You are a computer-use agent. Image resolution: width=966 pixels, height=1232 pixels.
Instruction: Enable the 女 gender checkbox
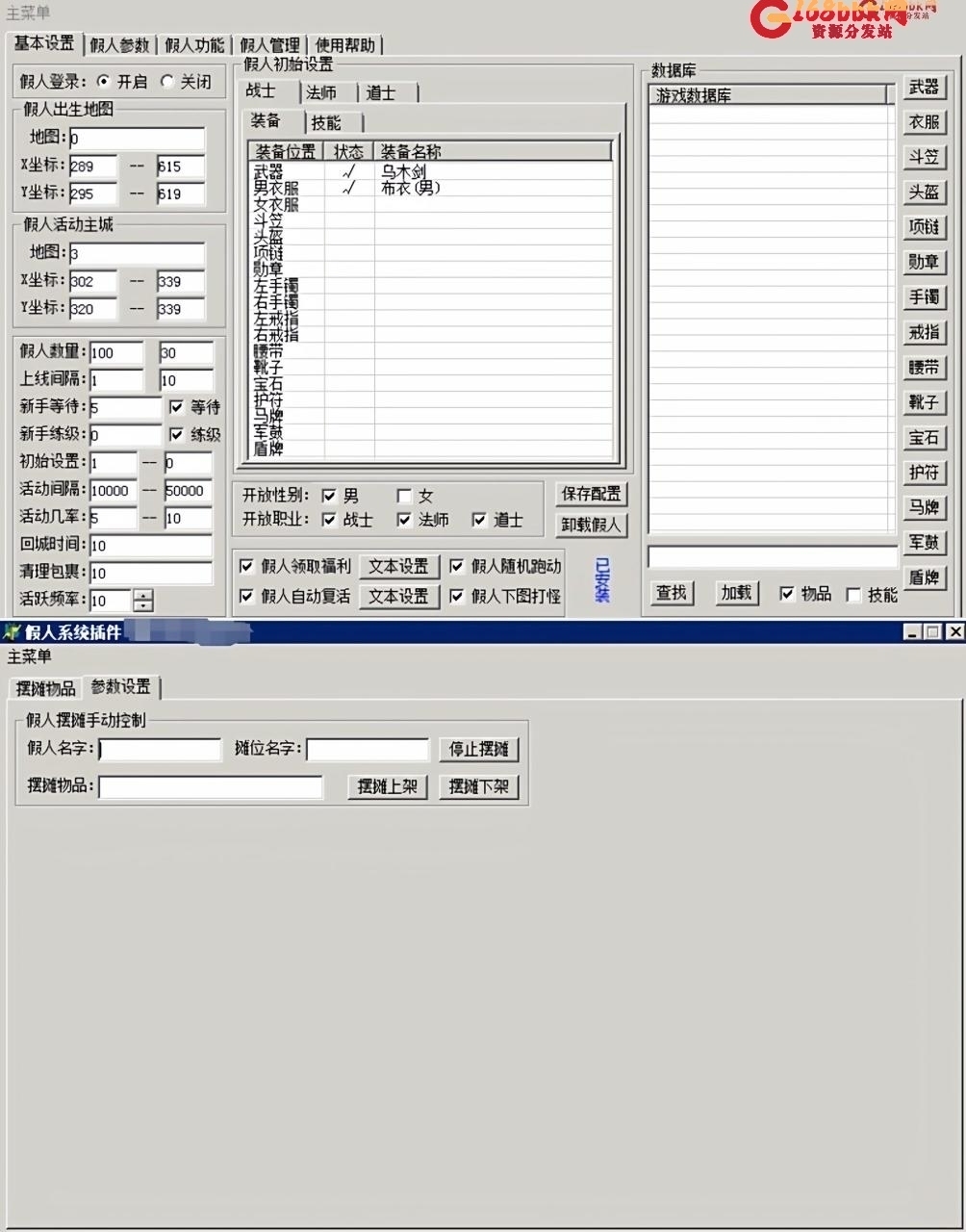pyautogui.click(x=404, y=496)
